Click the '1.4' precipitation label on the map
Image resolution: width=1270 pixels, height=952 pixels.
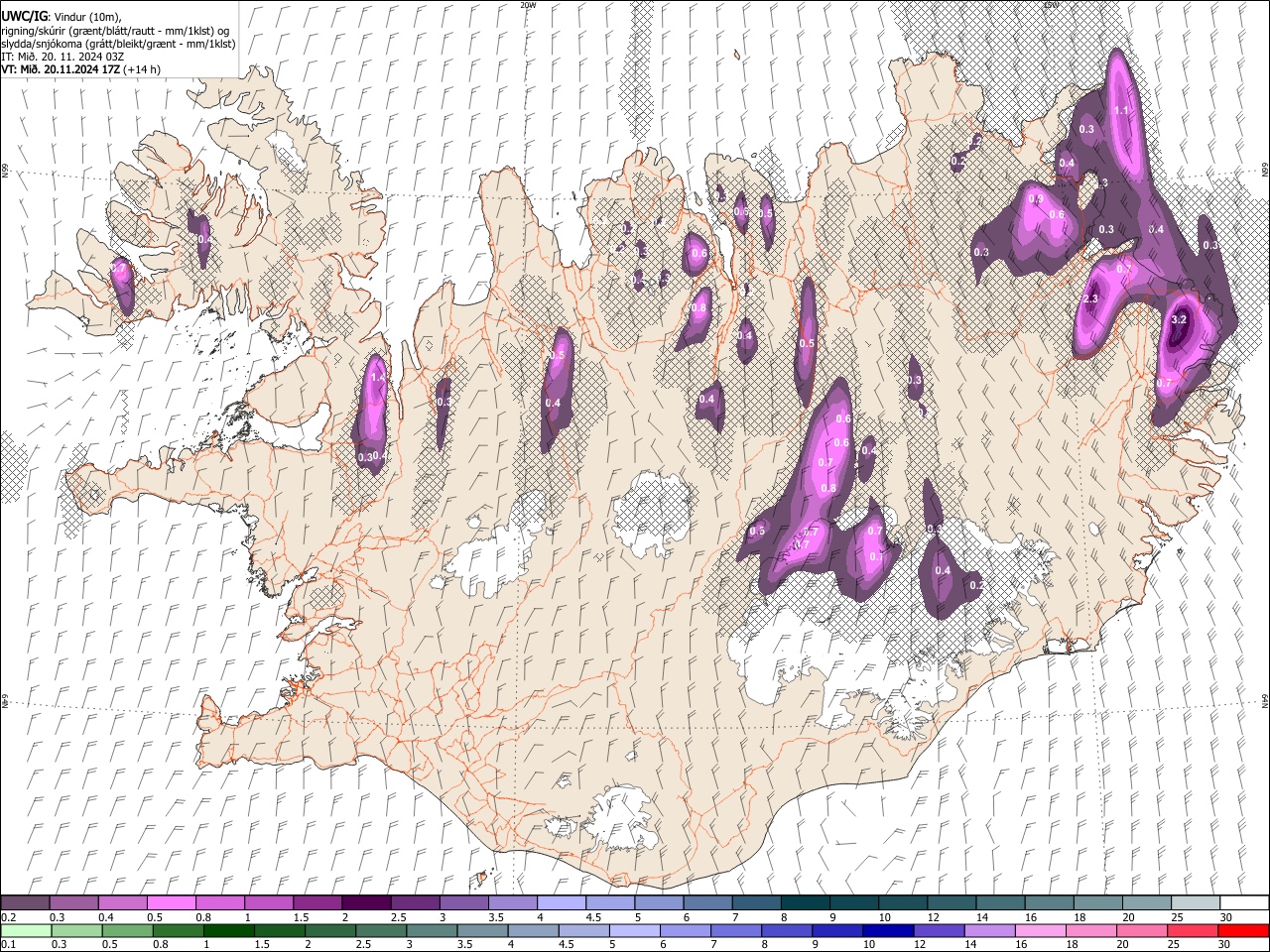(x=377, y=378)
